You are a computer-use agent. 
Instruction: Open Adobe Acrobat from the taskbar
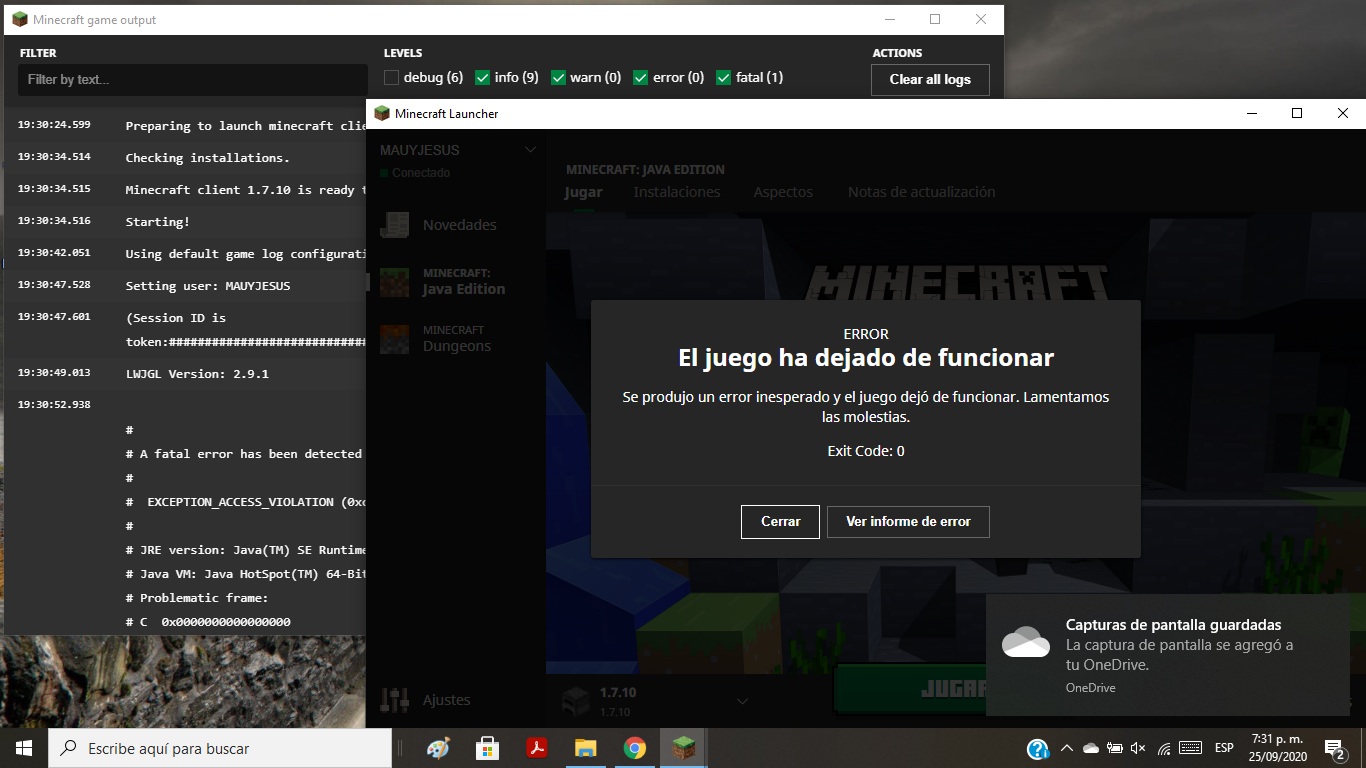click(x=536, y=748)
